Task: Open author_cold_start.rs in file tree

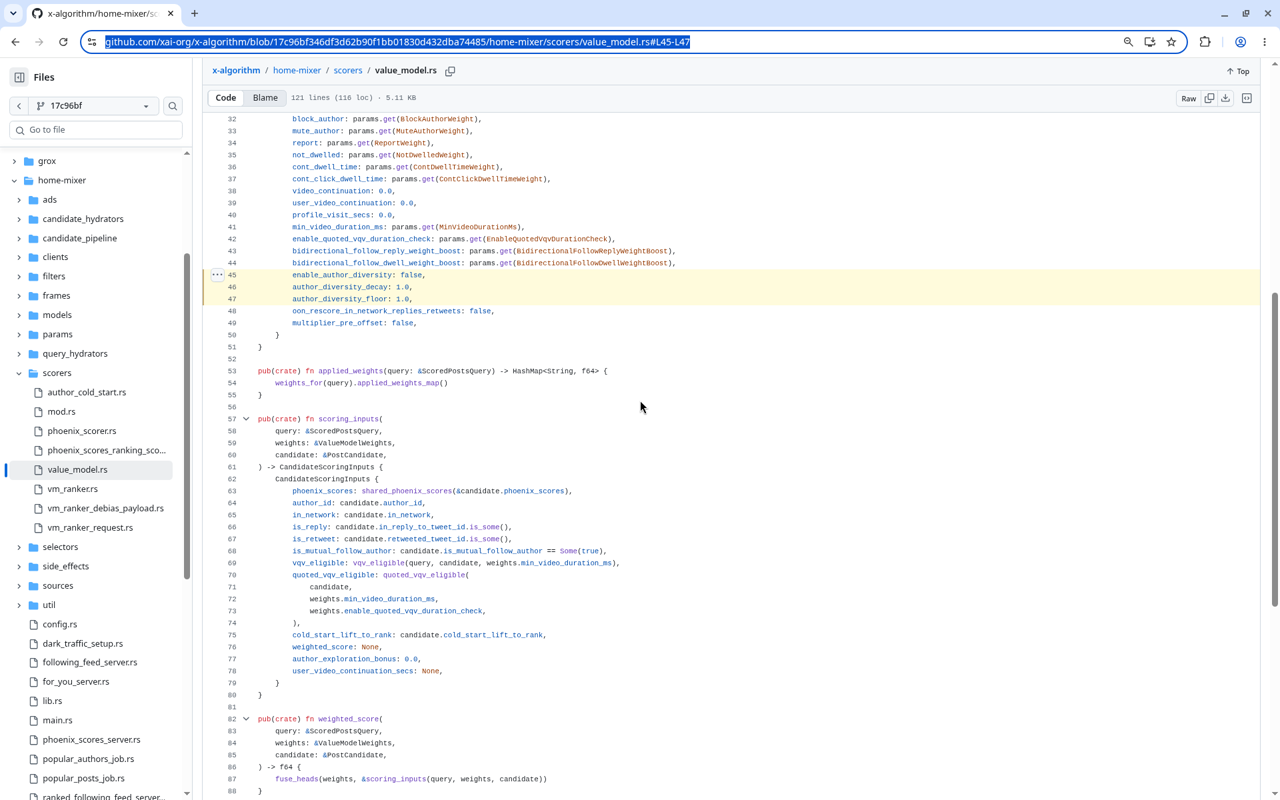Action: click(87, 392)
